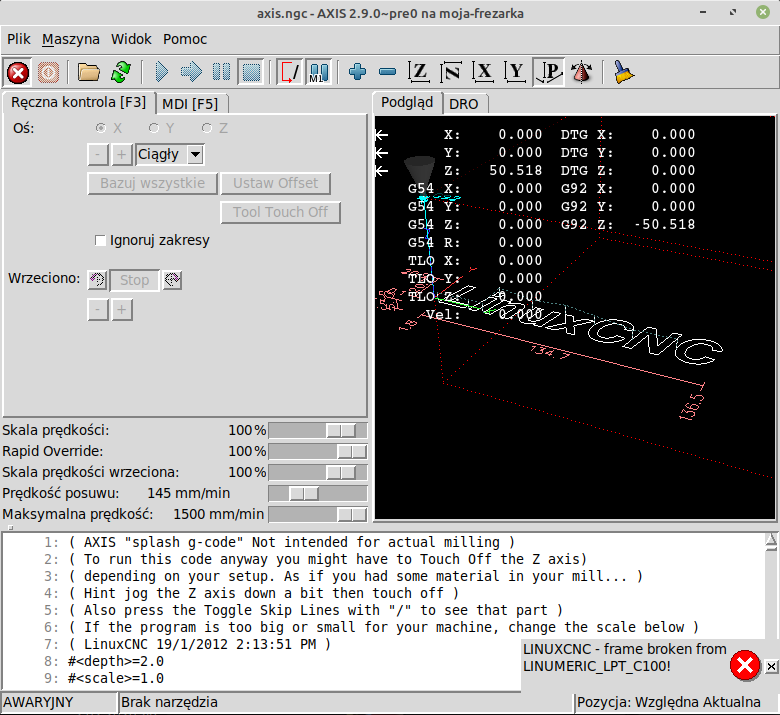The image size is (780, 715).
Task: Switch to the MDI [F5] tab
Action: click(190, 103)
